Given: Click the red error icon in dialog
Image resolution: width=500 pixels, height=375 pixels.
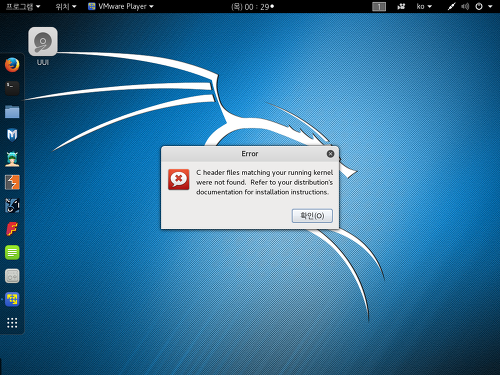Looking at the screenshot, I should pyautogui.click(x=179, y=179).
